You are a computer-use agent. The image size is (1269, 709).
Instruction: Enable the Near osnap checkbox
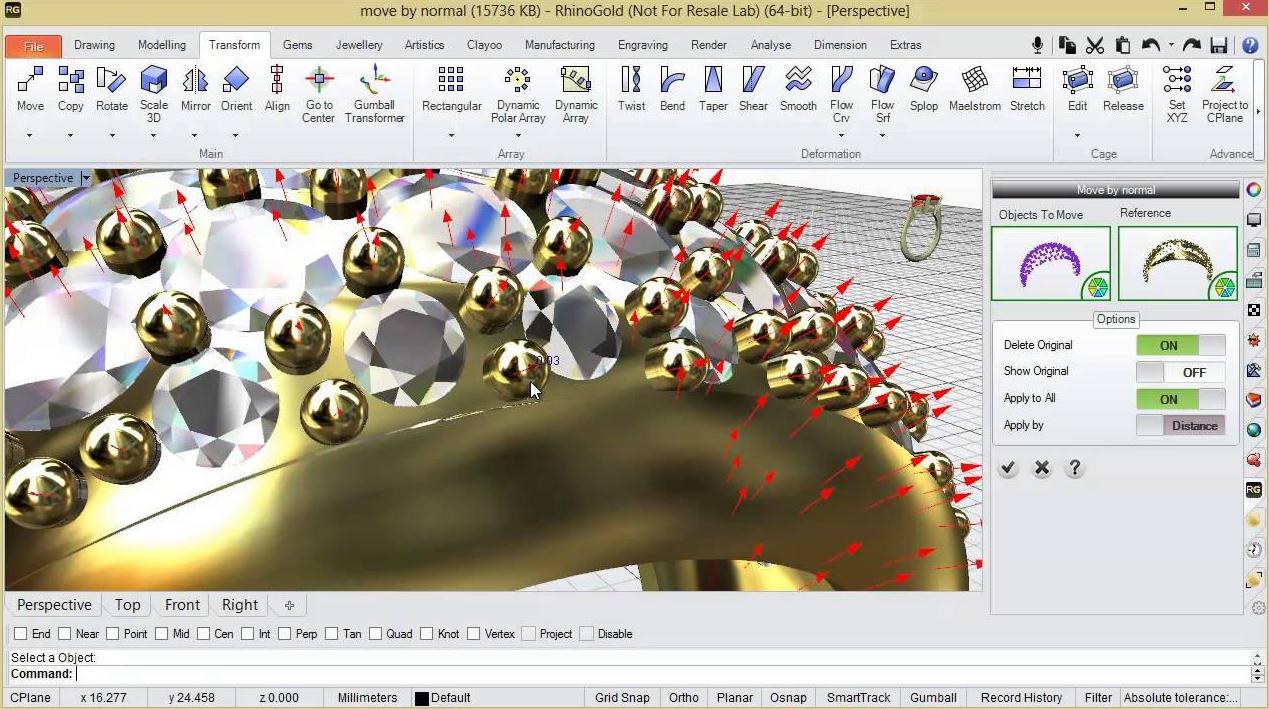[65, 634]
